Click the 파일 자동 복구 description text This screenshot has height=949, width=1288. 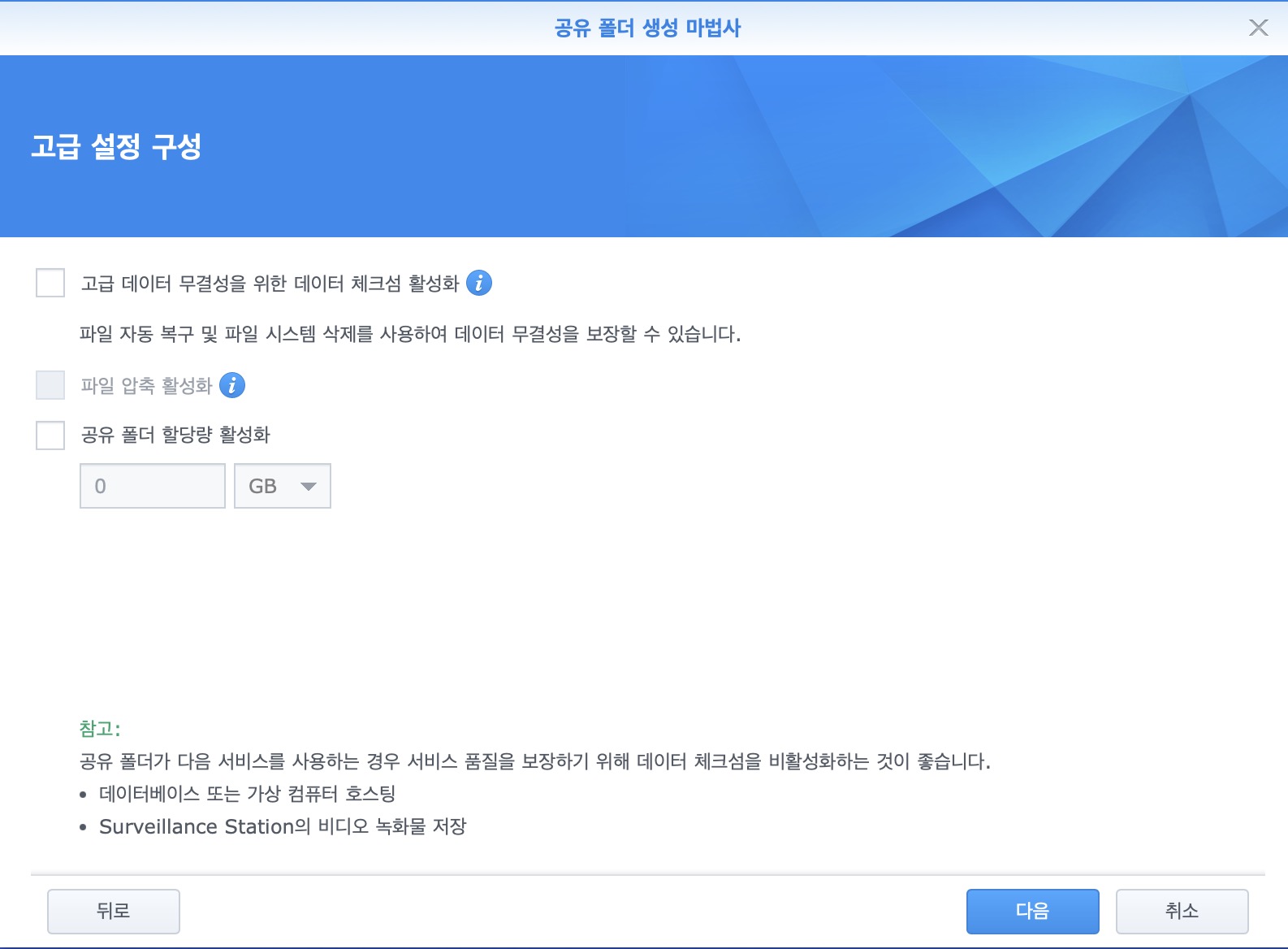point(410,334)
